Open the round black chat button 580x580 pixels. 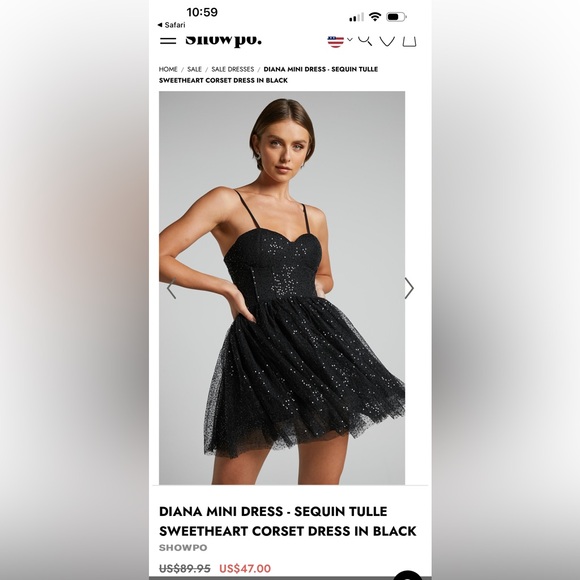point(408,576)
